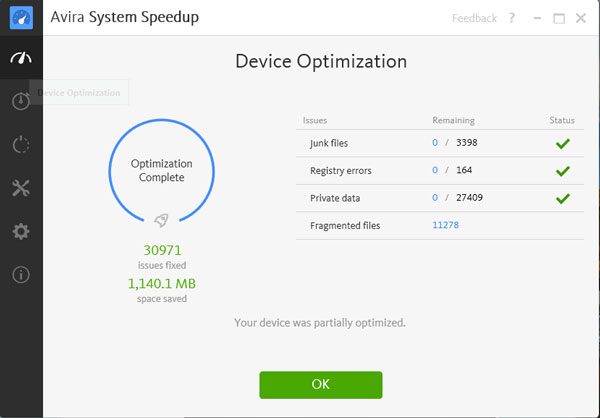This screenshot has width=600, height=418.
Task: Click the Private data remaining count 0
Action: (x=435, y=198)
